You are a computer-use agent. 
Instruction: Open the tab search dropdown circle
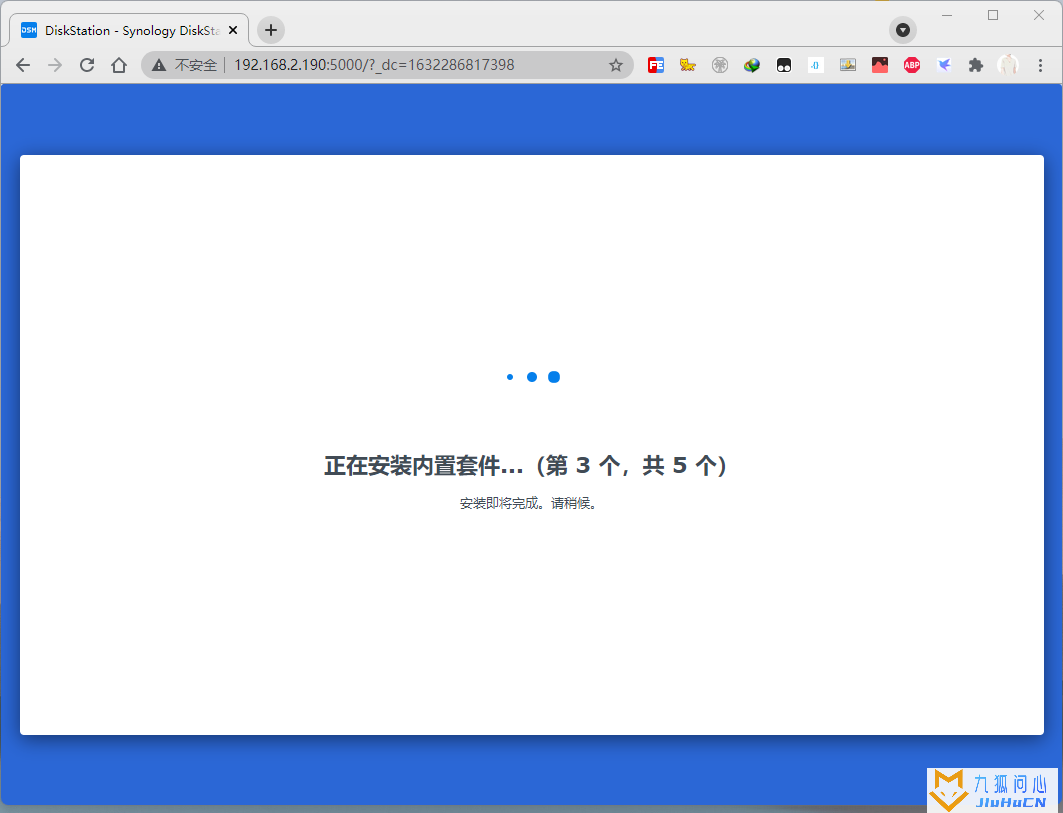tap(903, 30)
